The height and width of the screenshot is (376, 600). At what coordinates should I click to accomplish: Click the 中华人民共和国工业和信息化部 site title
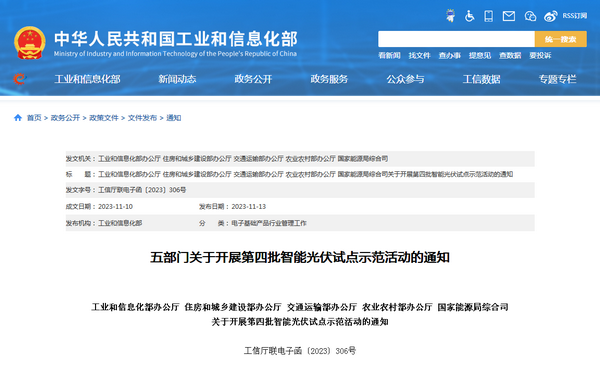click(176, 39)
